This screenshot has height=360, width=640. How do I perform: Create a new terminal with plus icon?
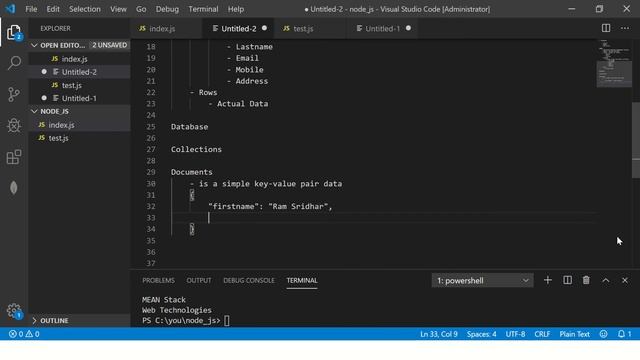(x=548, y=280)
